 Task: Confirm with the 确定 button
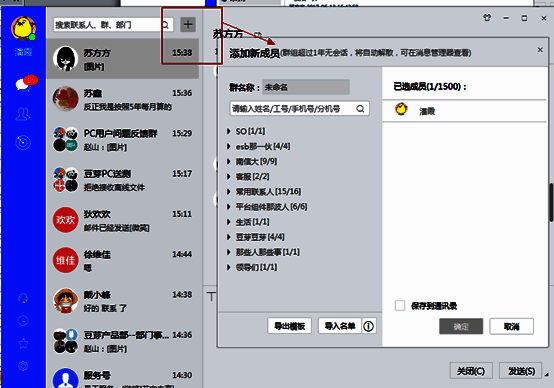(461, 326)
